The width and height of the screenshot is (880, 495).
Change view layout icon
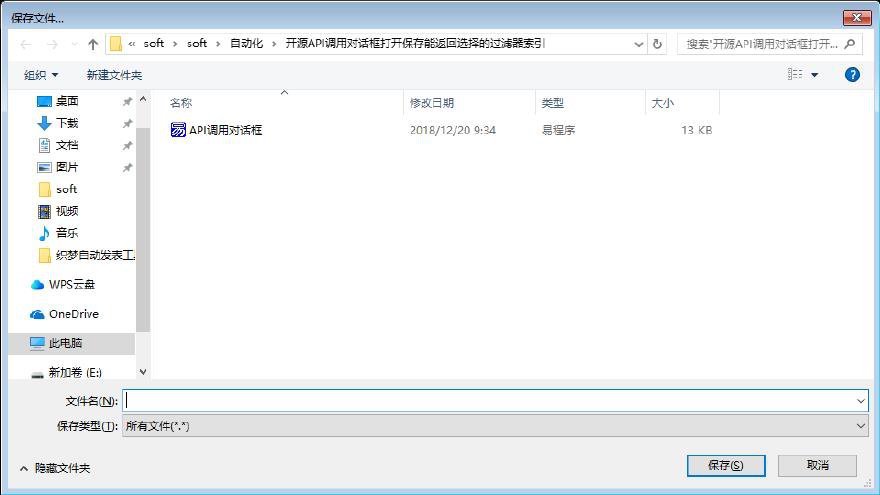795,74
